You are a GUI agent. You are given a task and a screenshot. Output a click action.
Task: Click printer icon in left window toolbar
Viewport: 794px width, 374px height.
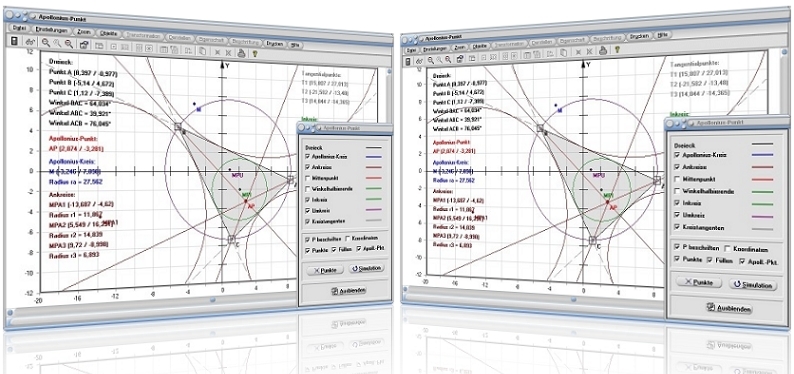[x=241, y=53]
